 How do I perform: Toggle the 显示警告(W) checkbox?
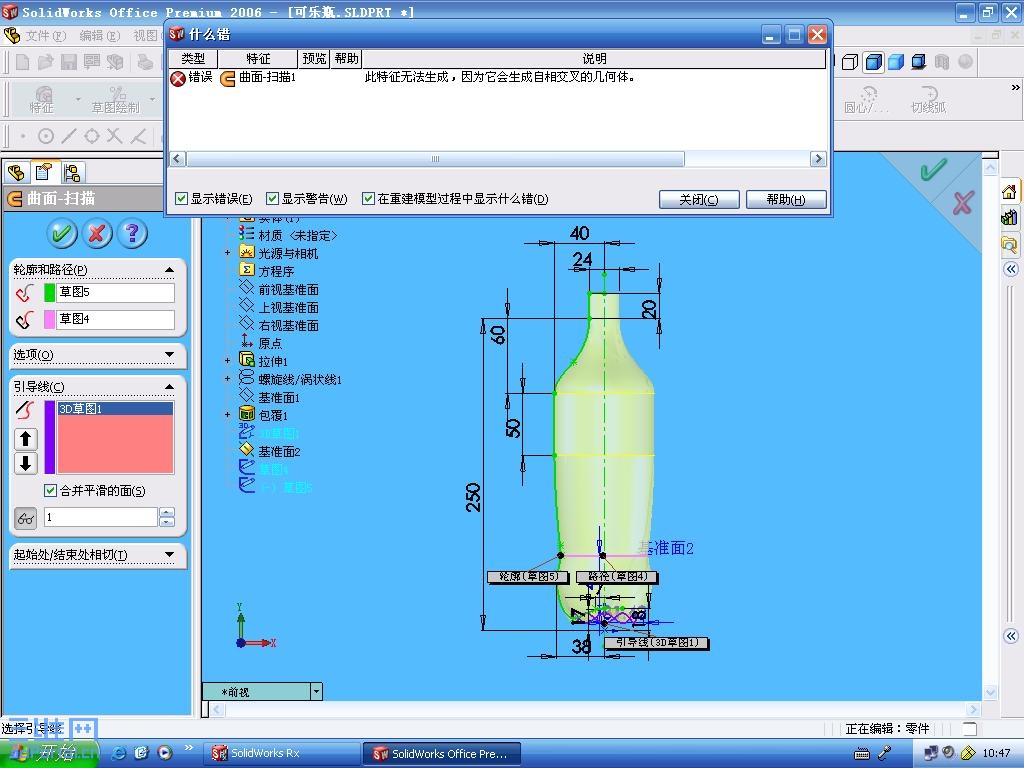272,199
